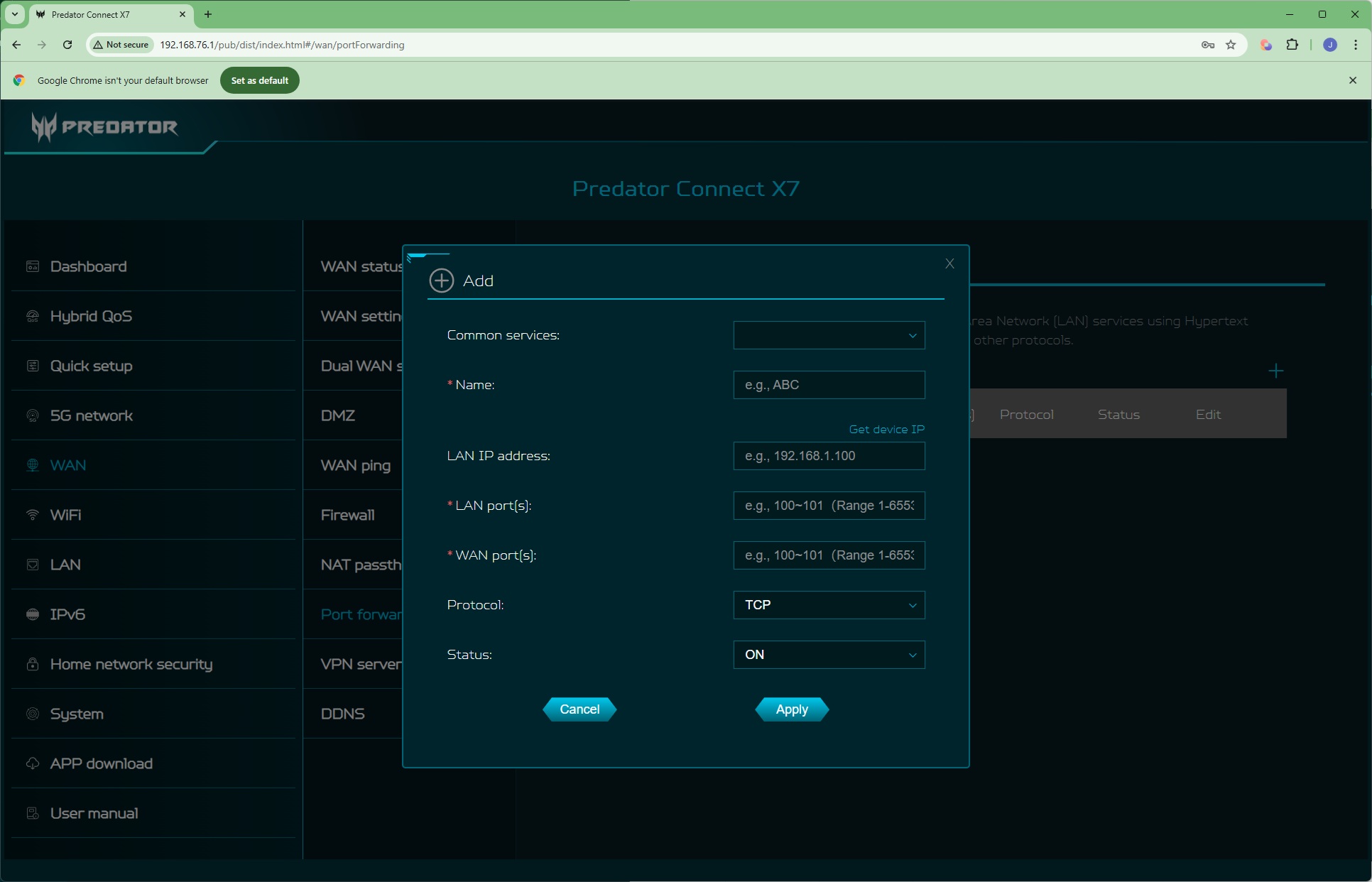Image resolution: width=1372 pixels, height=882 pixels.
Task: Close the Add dialog with X
Action: (949, 263)
